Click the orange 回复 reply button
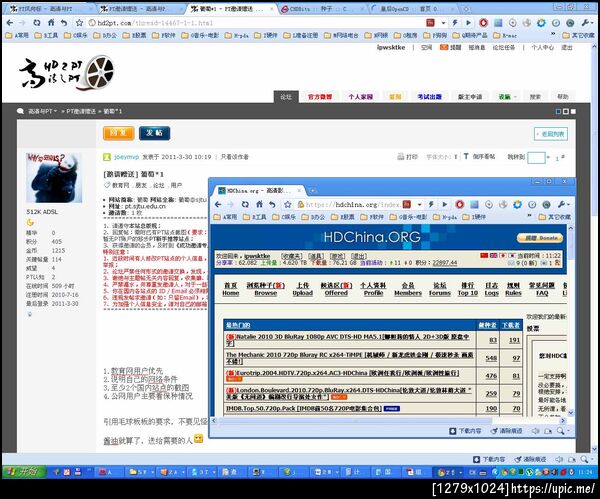This screenshot has height=499, width=600. 119,133
